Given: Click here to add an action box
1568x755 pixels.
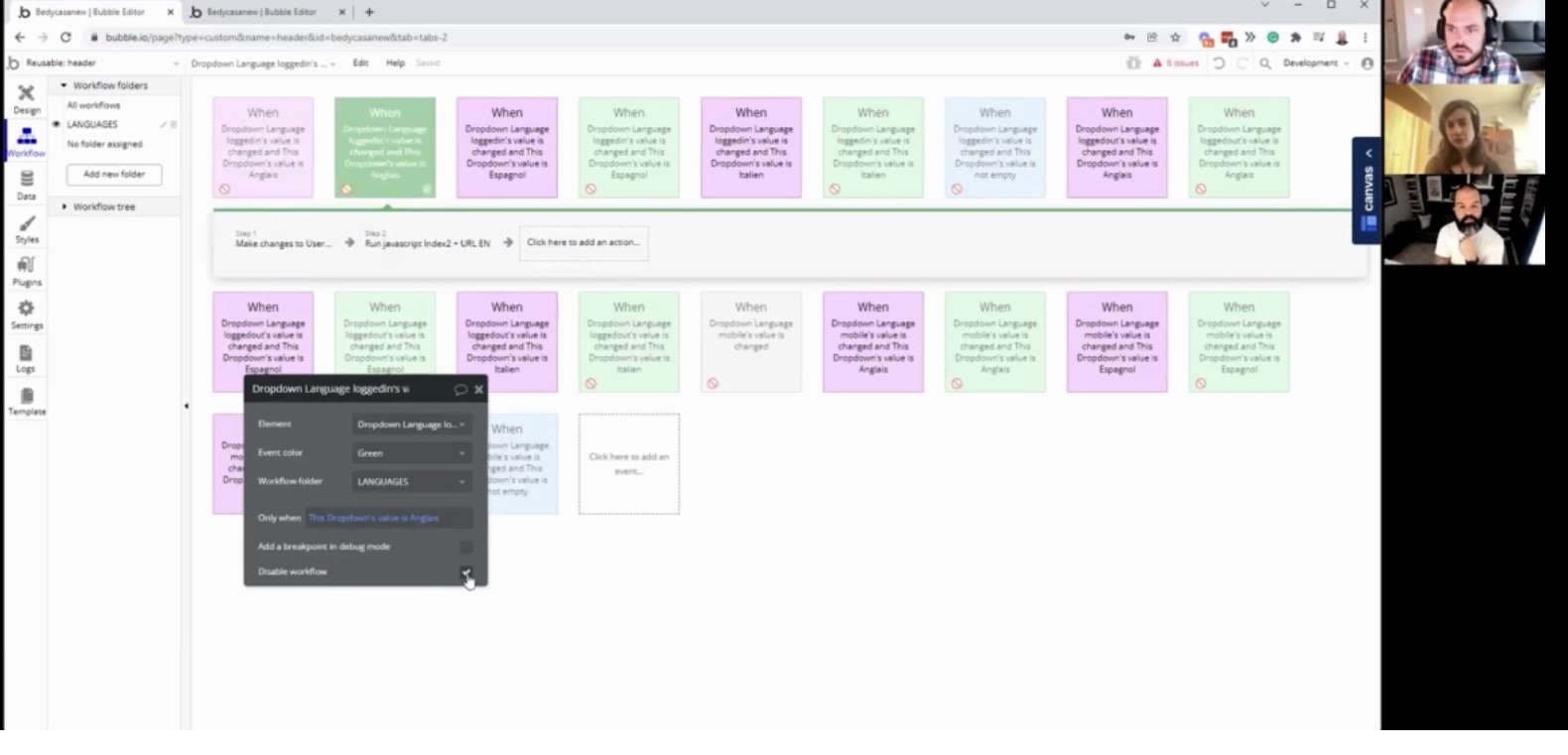Looking at the screenshot, I should click(x=584, y=242).
